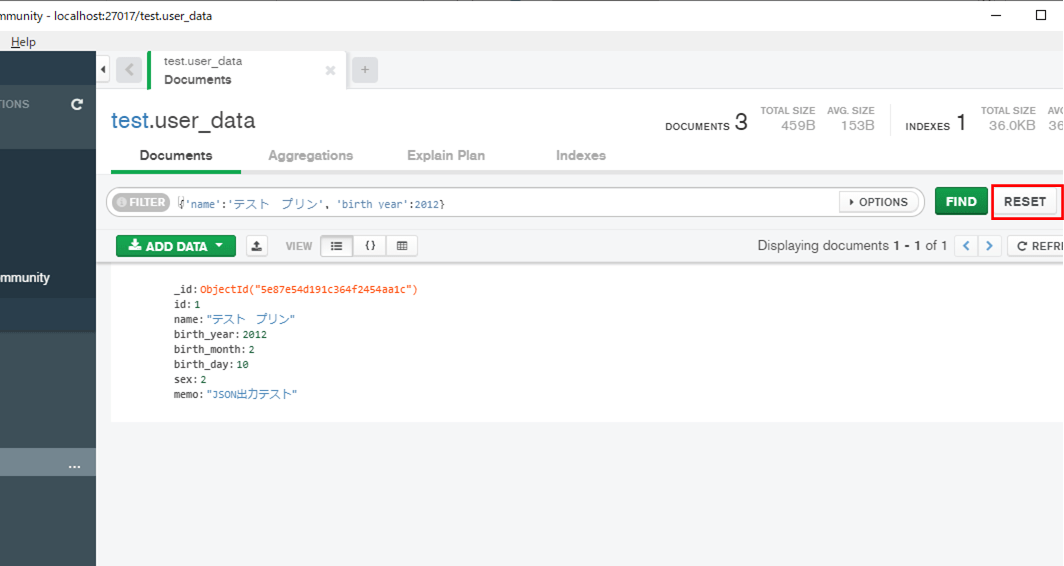The height and width of the screenshot is (566, 1064).
Task: Switch to the Indexes tab
Action: pyautogui.click(x=581, y=155)
